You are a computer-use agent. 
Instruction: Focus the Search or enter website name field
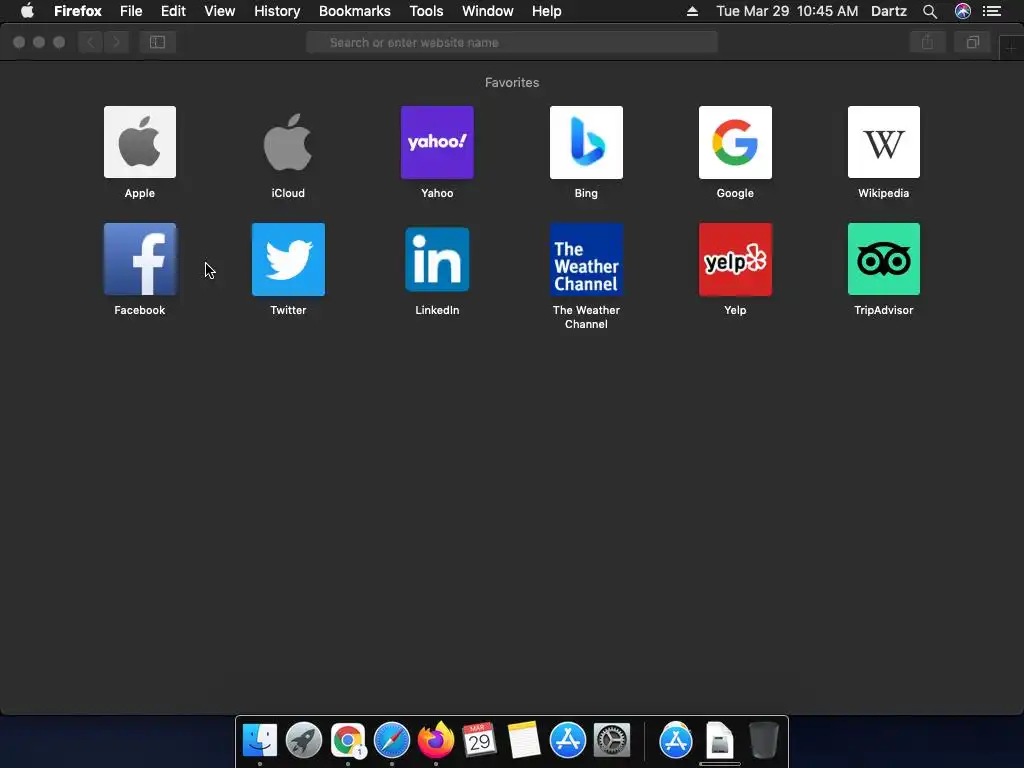pyautogui.click(x=512, y=42)
